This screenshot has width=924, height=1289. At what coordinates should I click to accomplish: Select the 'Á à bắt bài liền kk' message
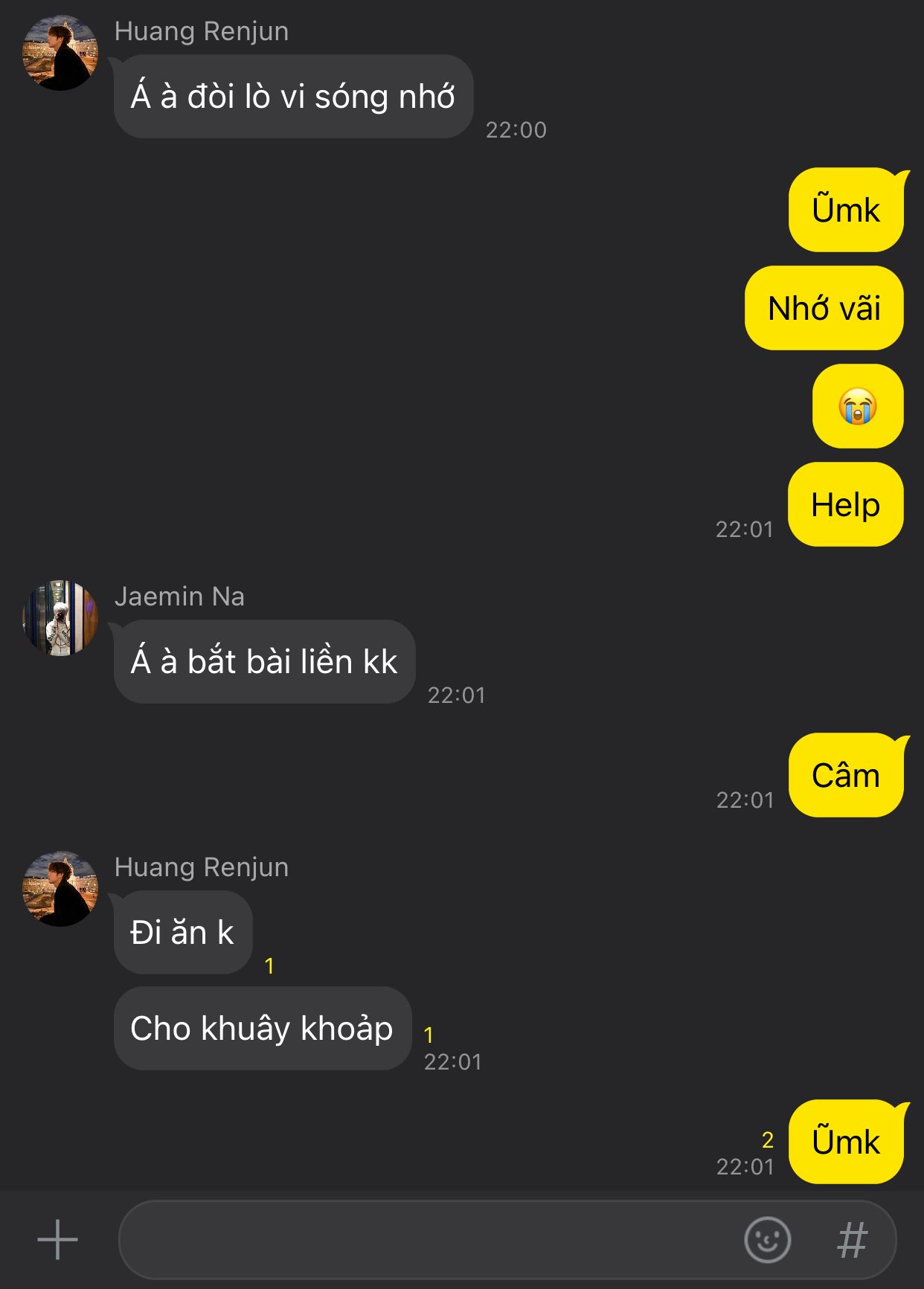[264, 662]
